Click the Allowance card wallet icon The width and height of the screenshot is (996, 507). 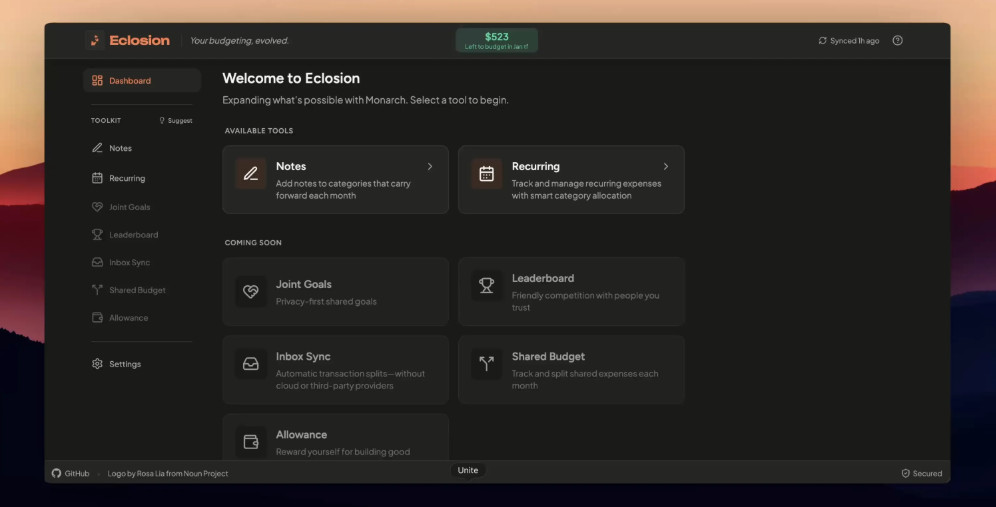point(251,442)
